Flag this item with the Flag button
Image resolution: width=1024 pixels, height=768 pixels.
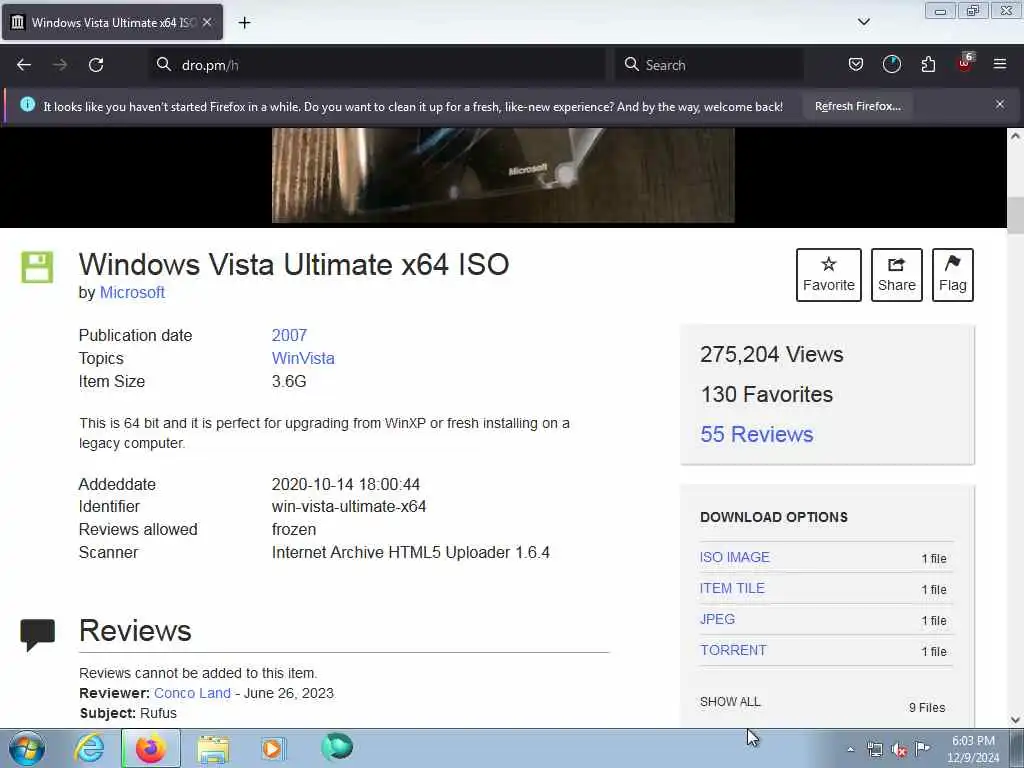(x=953, y=275)
